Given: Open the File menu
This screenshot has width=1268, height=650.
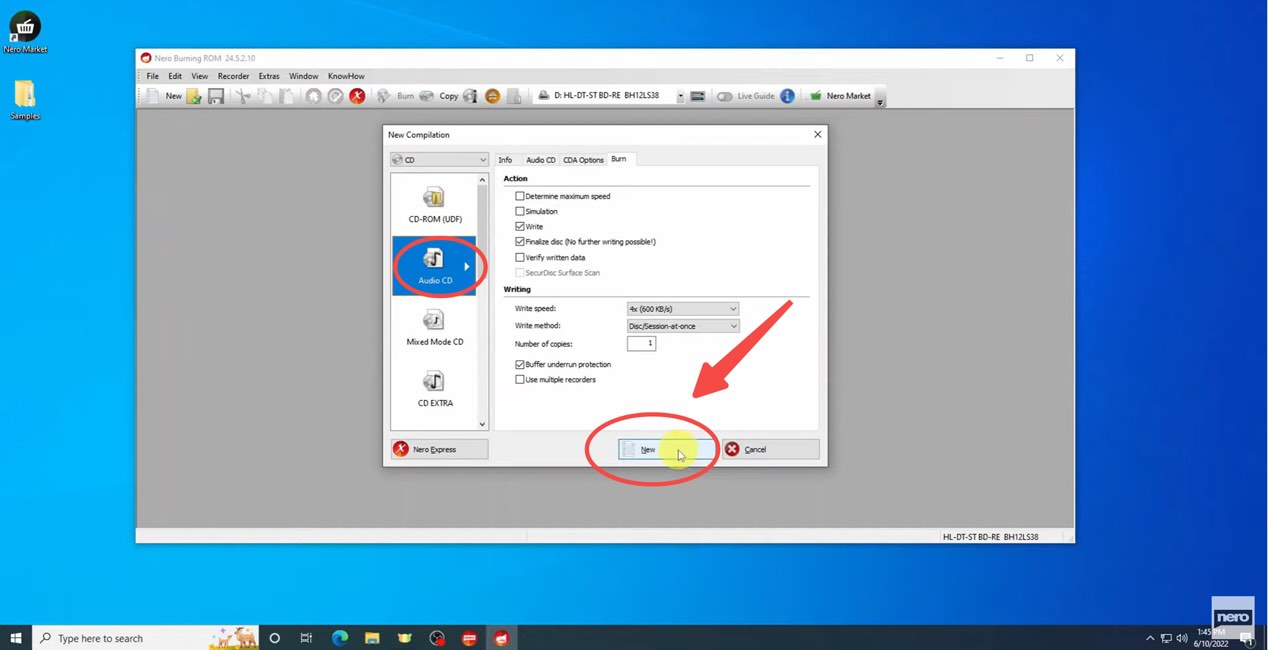Looking at the screenshot, I should point(153,76).
